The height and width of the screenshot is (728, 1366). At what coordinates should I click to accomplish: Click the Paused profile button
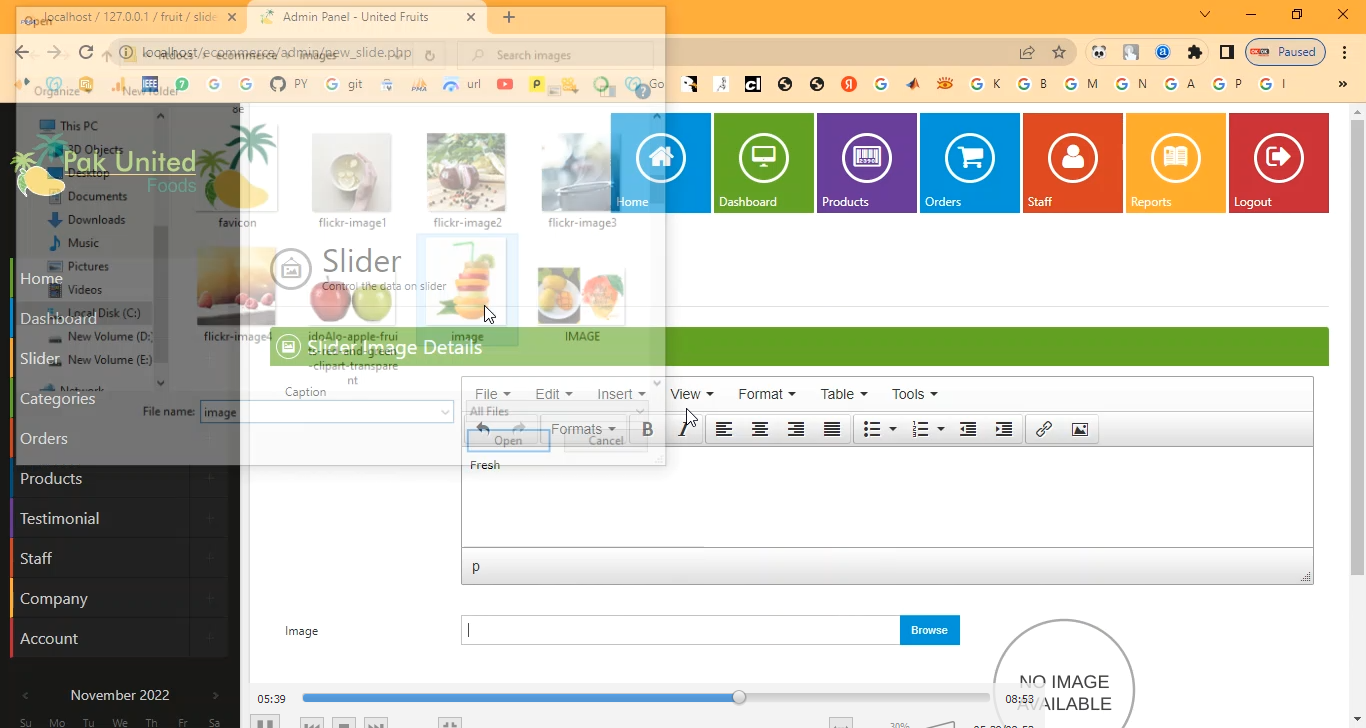tap(1286, 52)
